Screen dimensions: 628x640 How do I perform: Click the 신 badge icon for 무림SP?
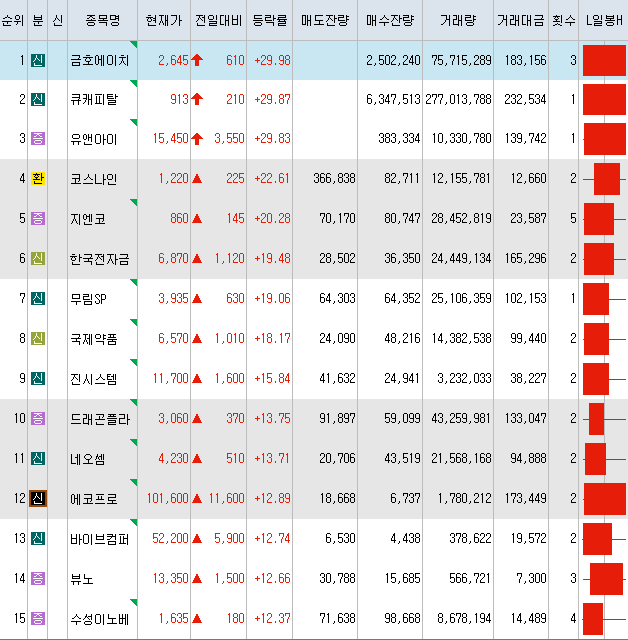point(38,298)
